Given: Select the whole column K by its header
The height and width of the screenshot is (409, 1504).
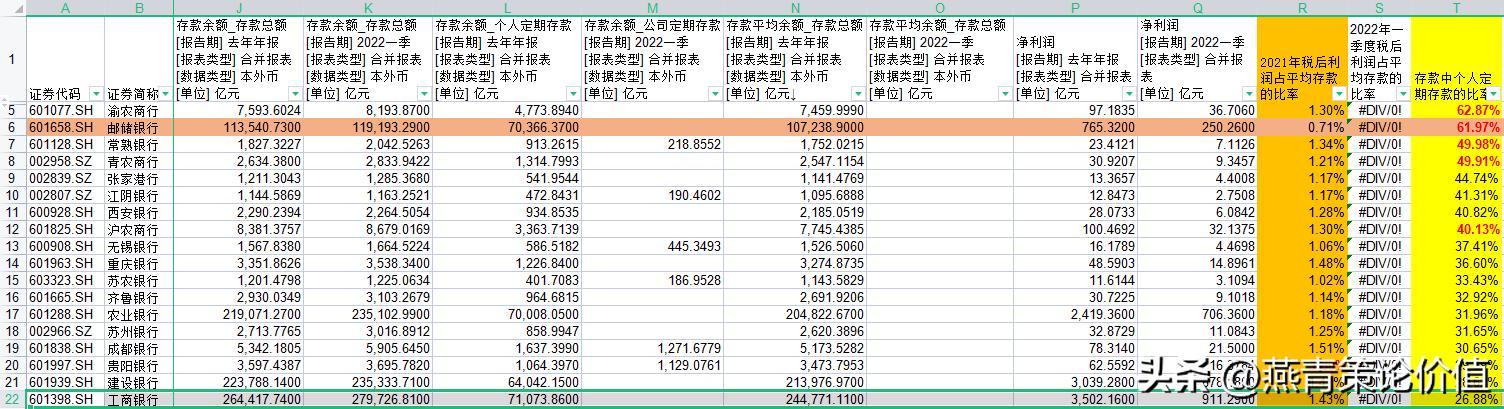Looking at the screenshot, I should [368, 8].
